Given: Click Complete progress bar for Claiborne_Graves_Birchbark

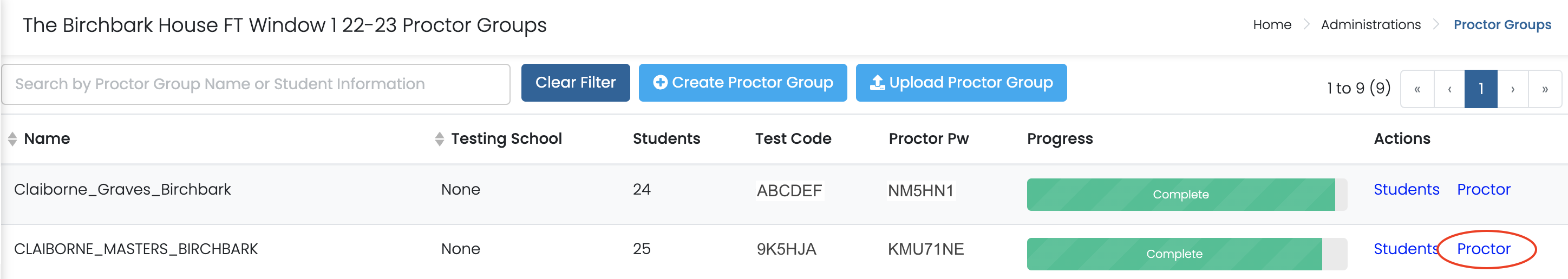Looking at the screenshot, I should click(1180, 195).
